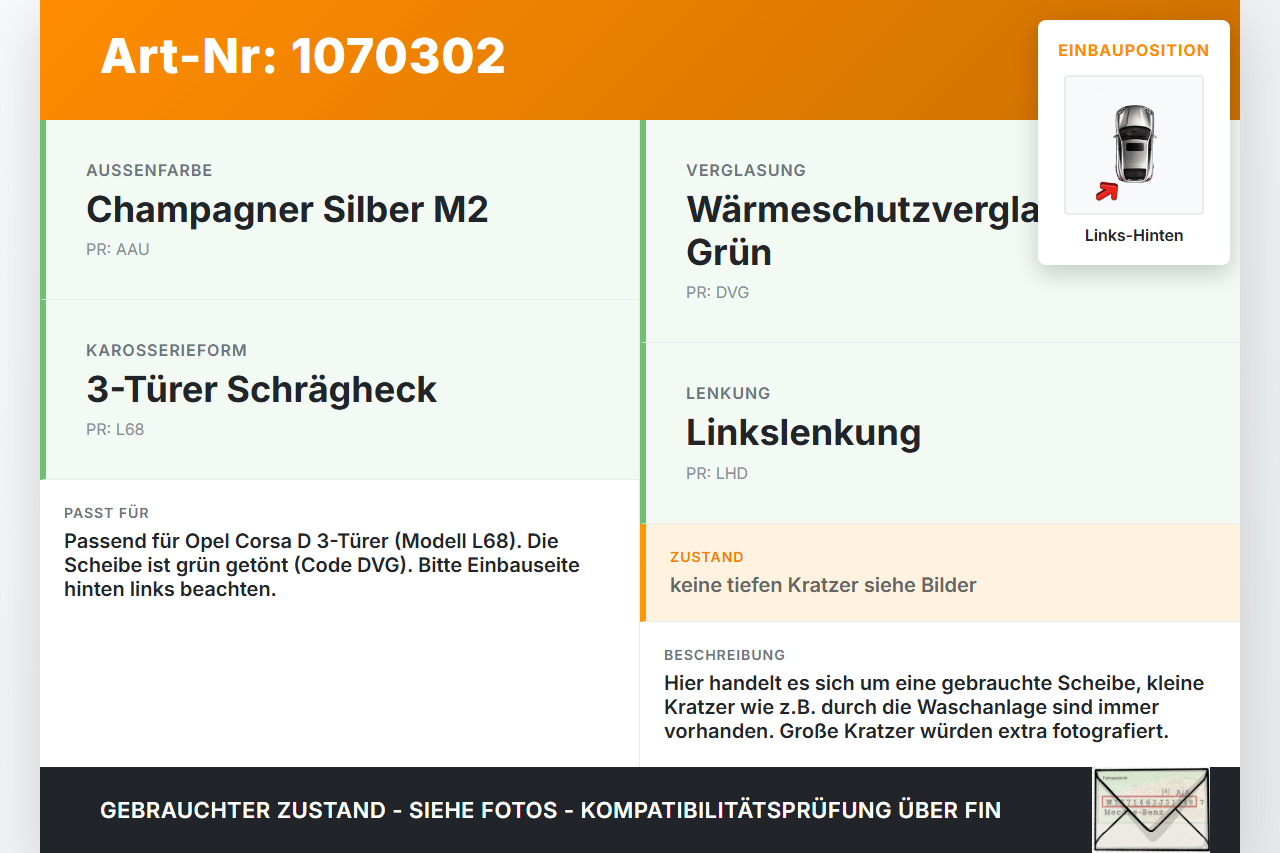1280x853 pixels.
Task: Click the 'GEBRAUCHTER ZUSTAND - SIEHE FOTOS' footer text
Action: [550, 810]
